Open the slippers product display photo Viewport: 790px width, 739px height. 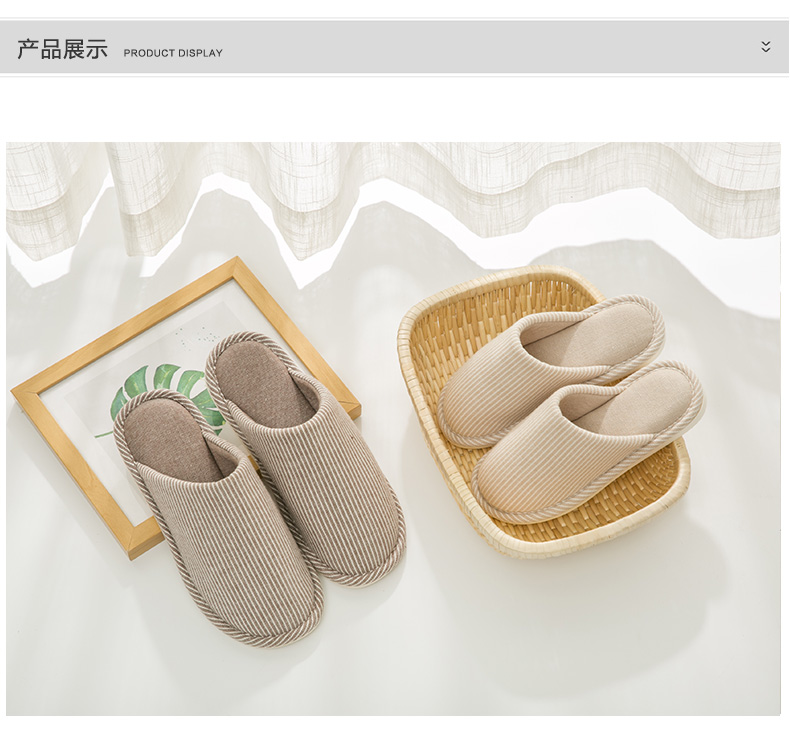click(393, 428)
